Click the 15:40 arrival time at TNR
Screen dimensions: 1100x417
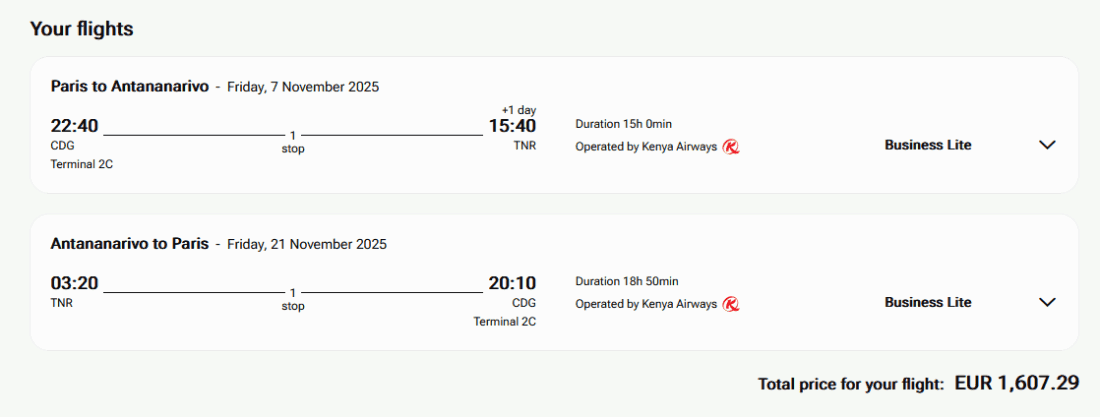pos(512,126)
